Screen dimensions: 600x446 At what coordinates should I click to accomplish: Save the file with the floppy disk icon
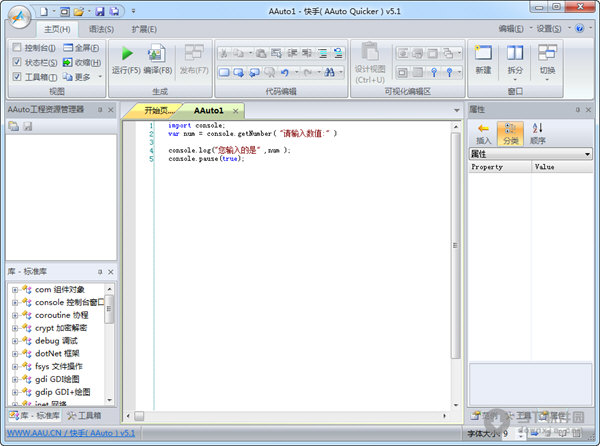100,12
